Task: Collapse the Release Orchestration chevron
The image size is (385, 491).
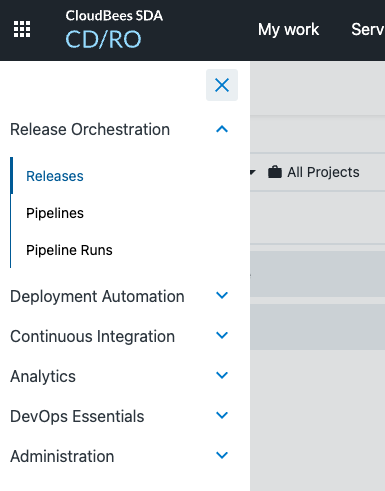Action: 222,129
